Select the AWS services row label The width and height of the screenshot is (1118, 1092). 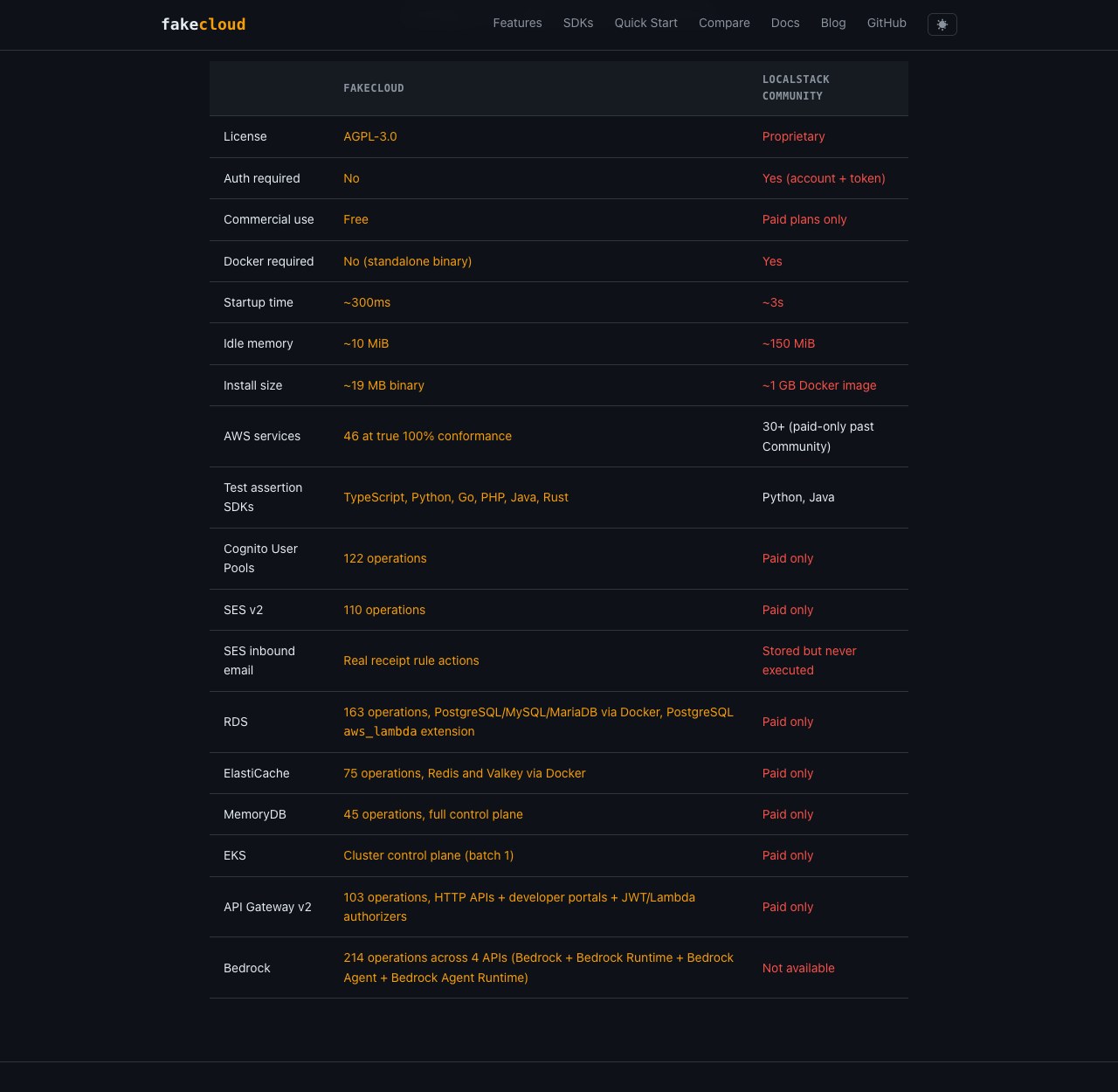coord(262,437)
